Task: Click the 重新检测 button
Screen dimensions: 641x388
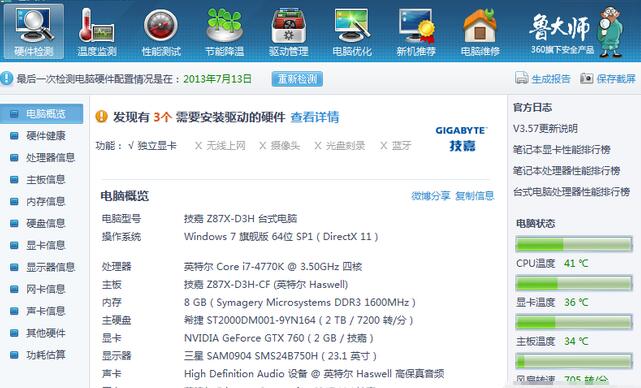Action: pos(297,79)
